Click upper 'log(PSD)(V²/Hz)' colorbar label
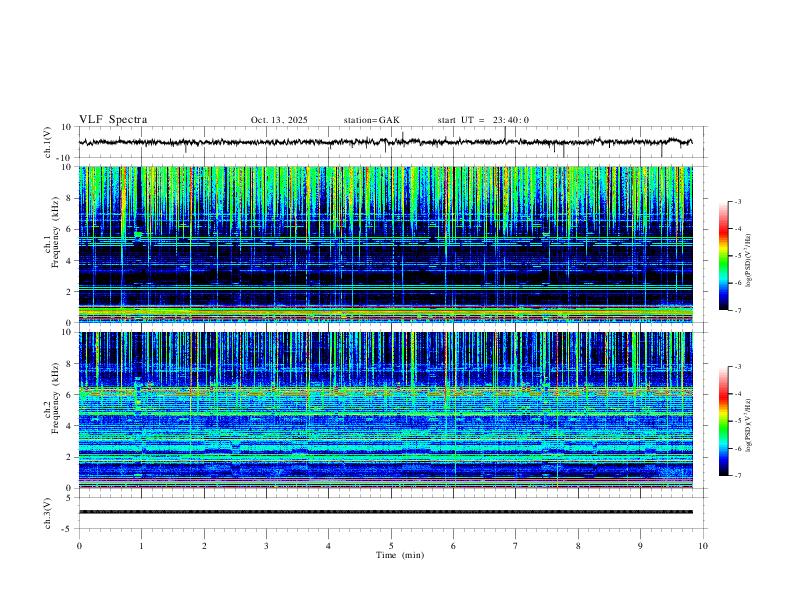792x612 pixels. pos(749,260)
